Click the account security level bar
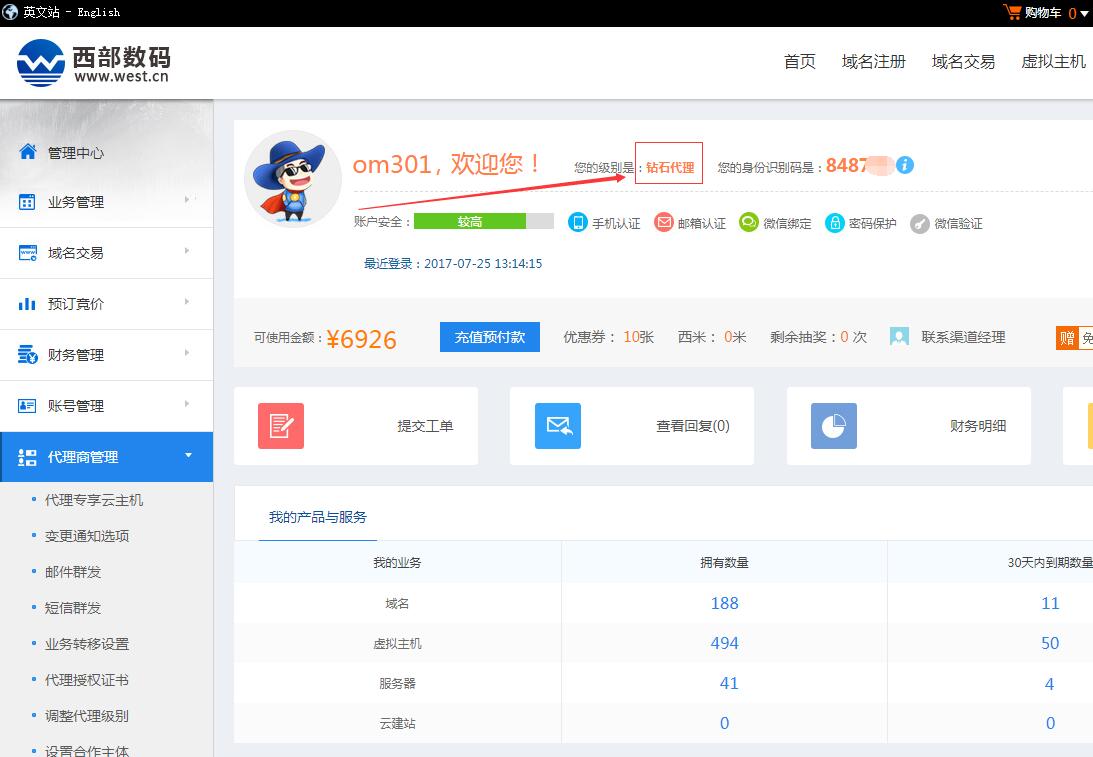 tap(483, 221)
